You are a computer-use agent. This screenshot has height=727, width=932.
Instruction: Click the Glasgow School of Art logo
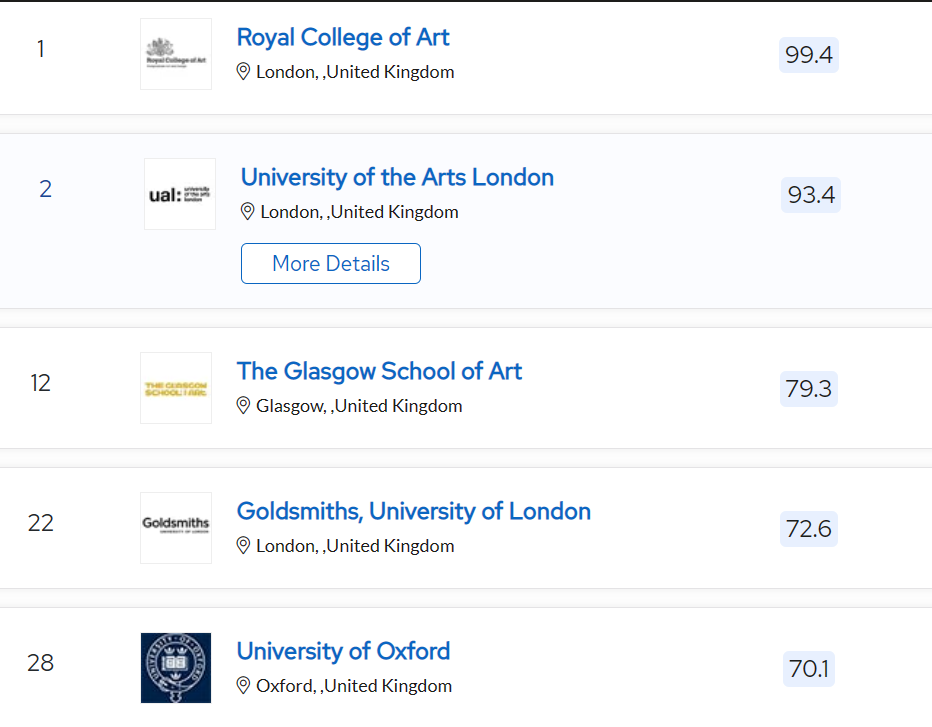(176, 388)
